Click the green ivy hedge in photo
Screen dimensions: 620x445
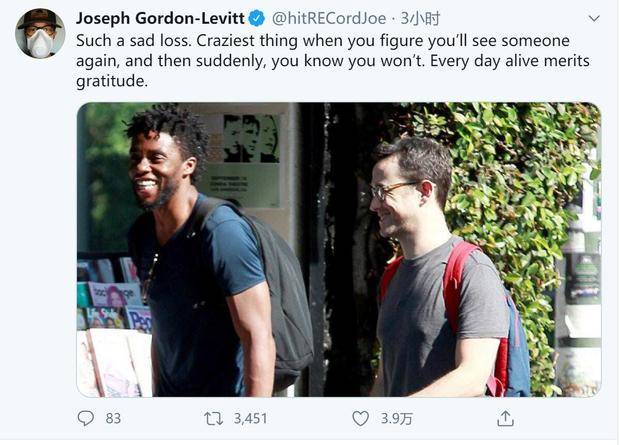click(x=510, y=190)
